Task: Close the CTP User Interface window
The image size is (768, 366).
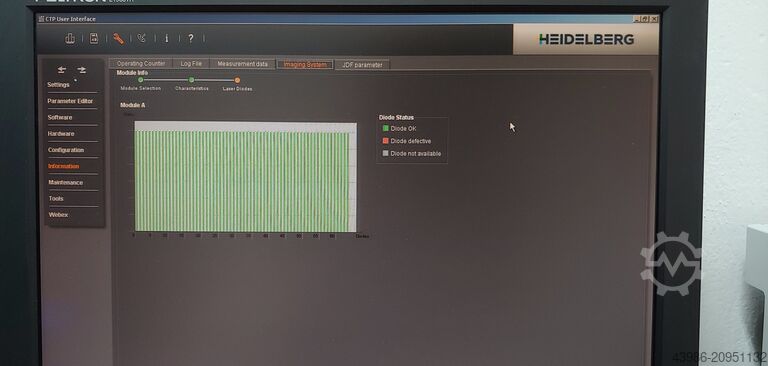Action: [655, 19]
